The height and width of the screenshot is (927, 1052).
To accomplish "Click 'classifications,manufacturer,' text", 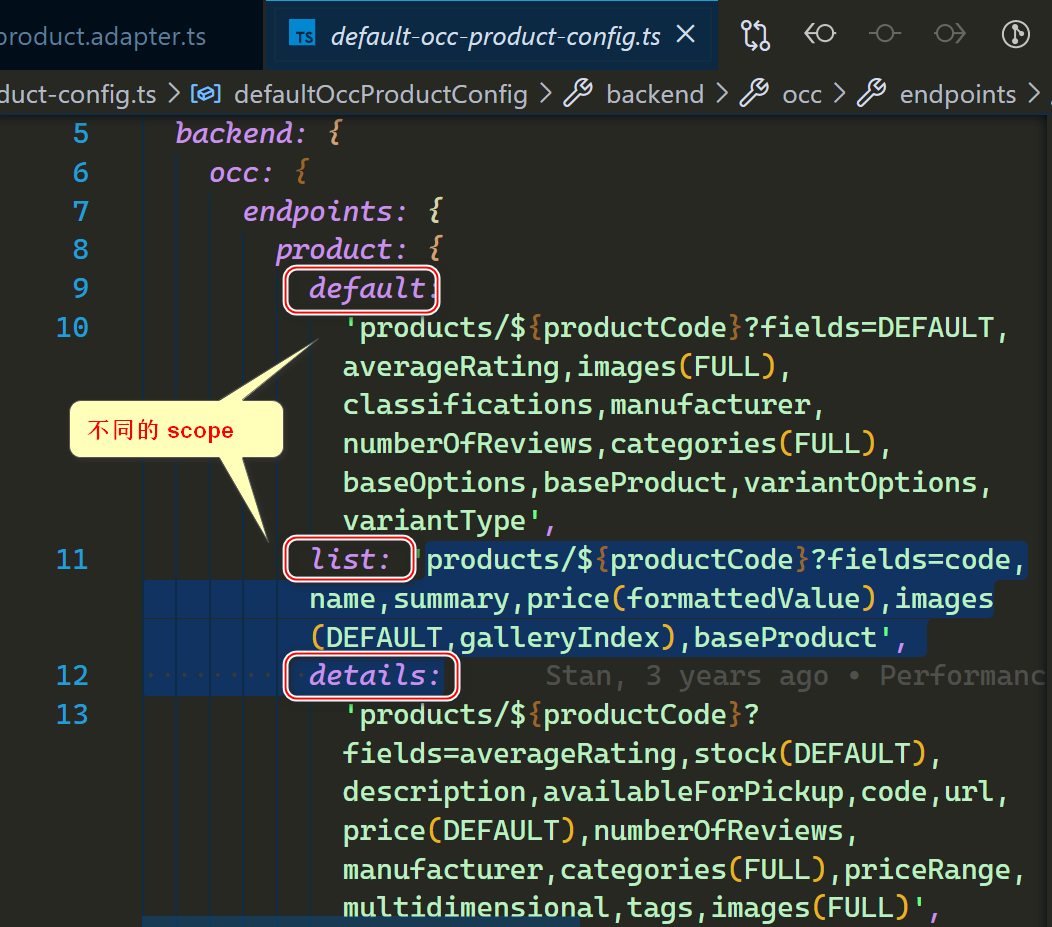I will [x=584, y=405].
